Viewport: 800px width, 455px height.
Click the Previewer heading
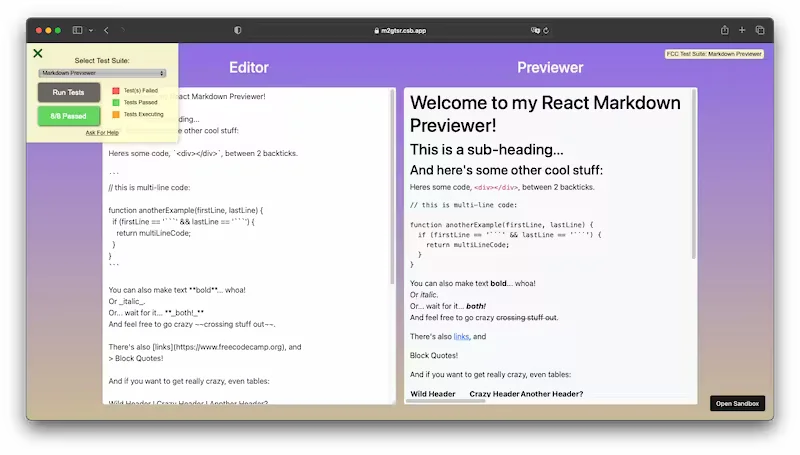point(550,67)
